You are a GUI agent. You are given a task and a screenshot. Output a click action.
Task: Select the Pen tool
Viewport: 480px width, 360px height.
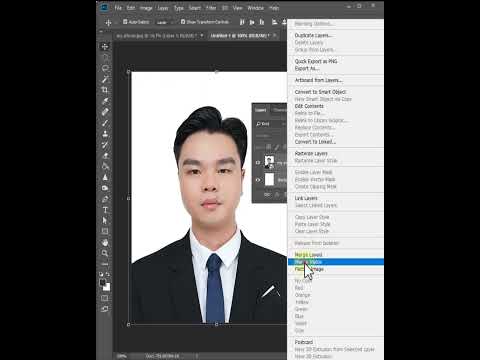point(105,199)
